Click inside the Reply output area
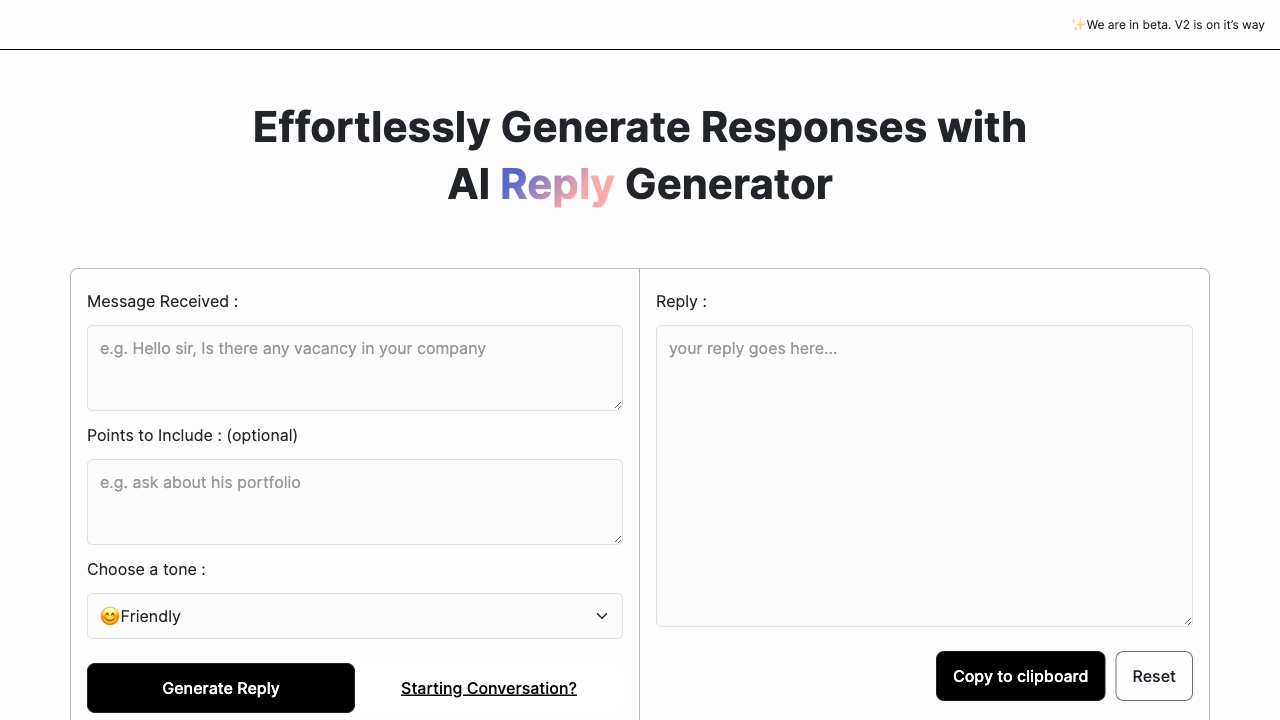The width and height of the screenshot is (1280, 720). pos(924,475)
